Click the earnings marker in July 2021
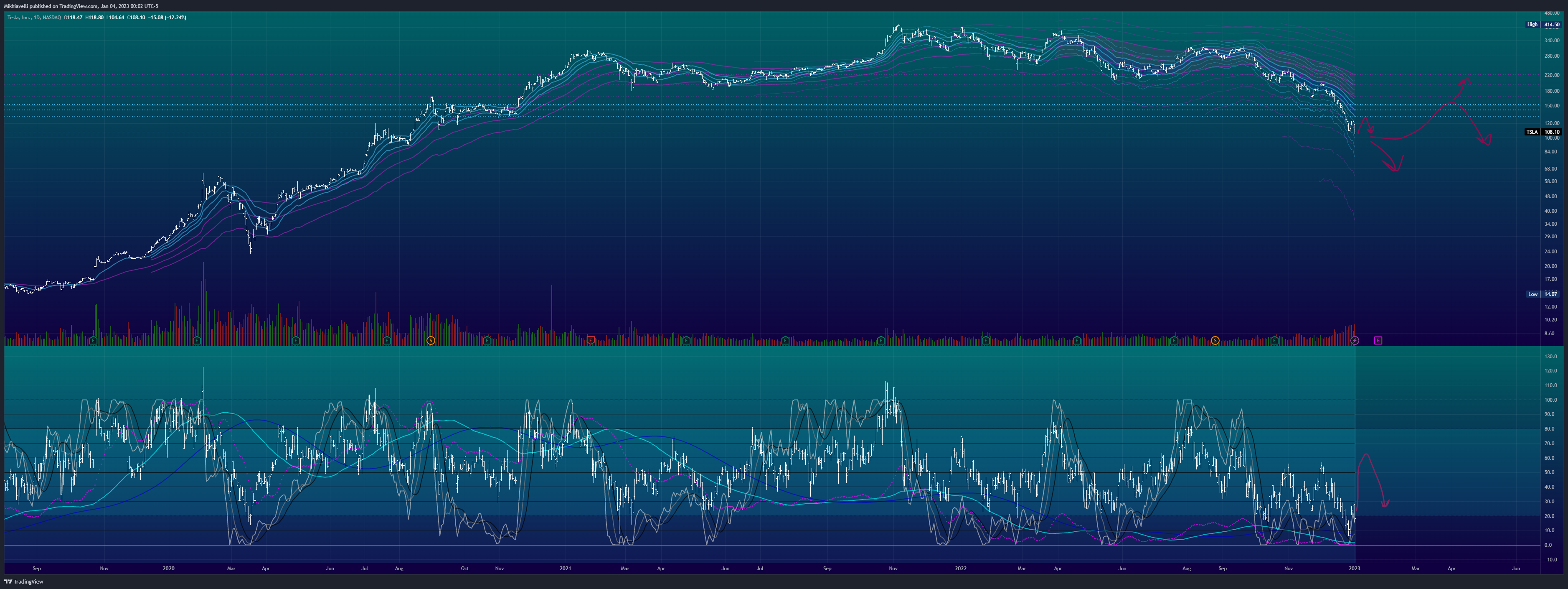Screen dimensions: 1568x589 coord(785,341)
